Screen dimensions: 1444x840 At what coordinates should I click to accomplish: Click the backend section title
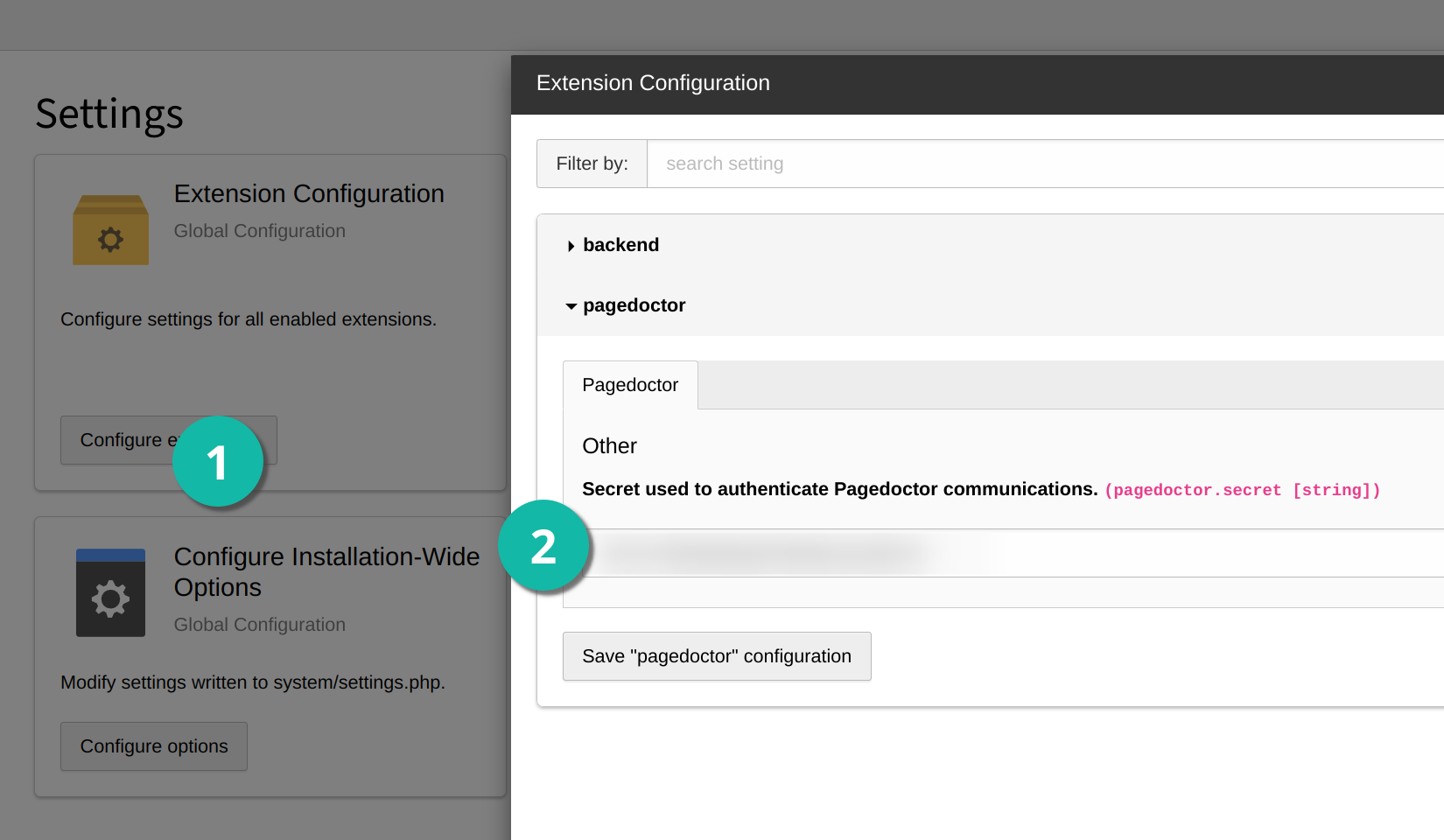pyautogui.click(x=620, y=245)
